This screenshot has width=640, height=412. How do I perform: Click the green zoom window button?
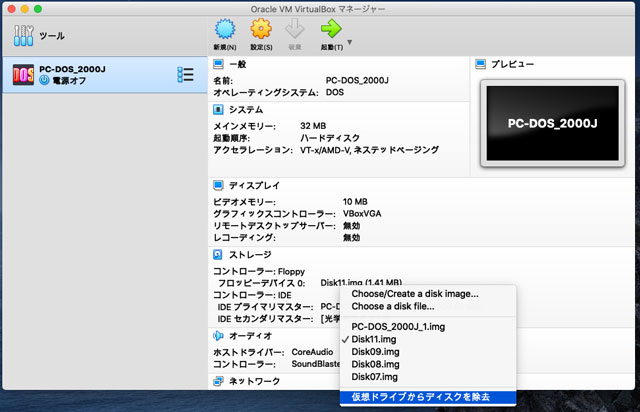tap(38, 9)
